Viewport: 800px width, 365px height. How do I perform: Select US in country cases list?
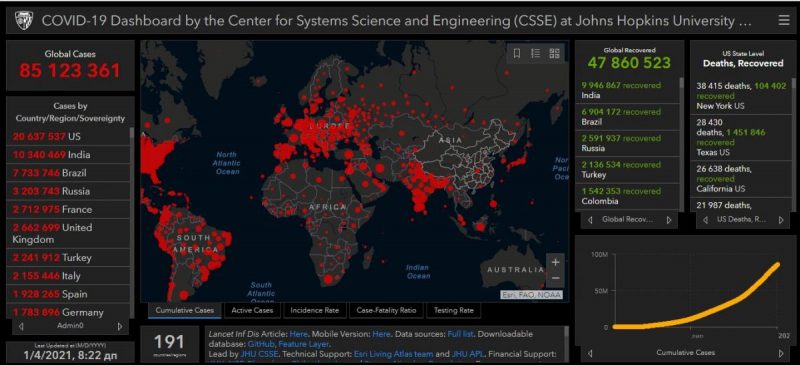(68, 136)
